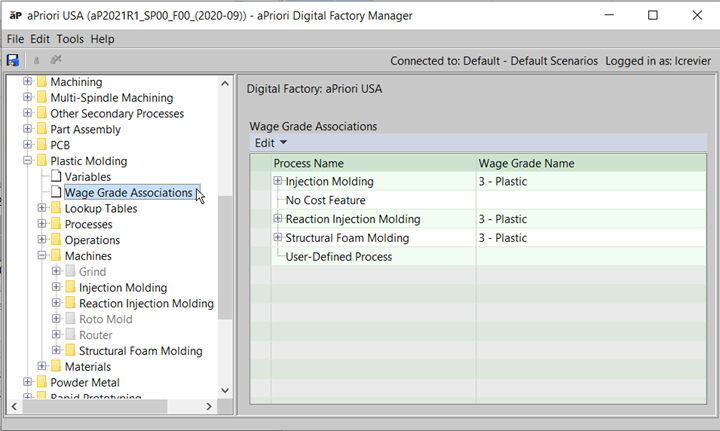Click the Part Assembly folder icon

coord(42,129)
